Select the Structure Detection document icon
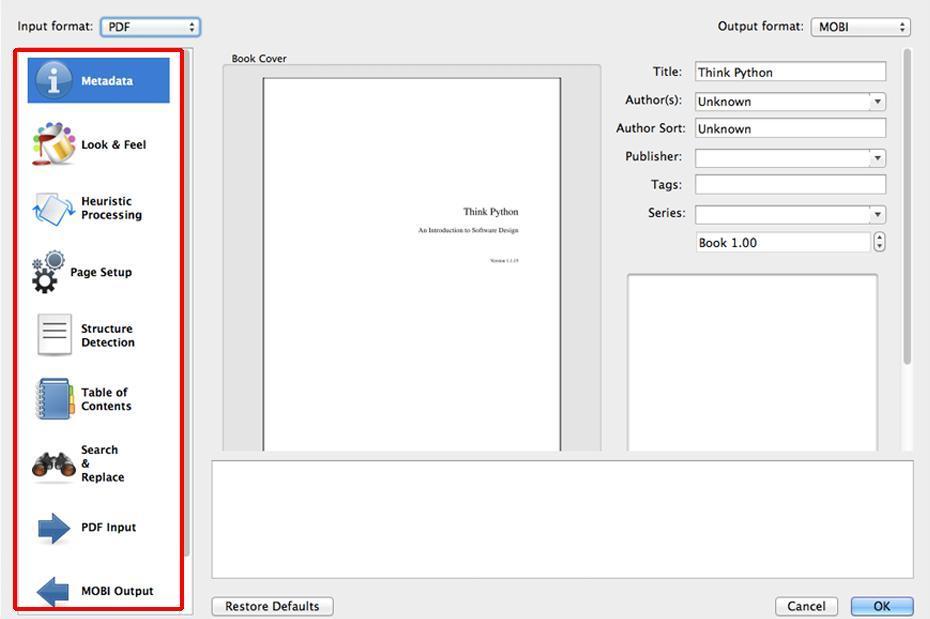 click(54, 335)
